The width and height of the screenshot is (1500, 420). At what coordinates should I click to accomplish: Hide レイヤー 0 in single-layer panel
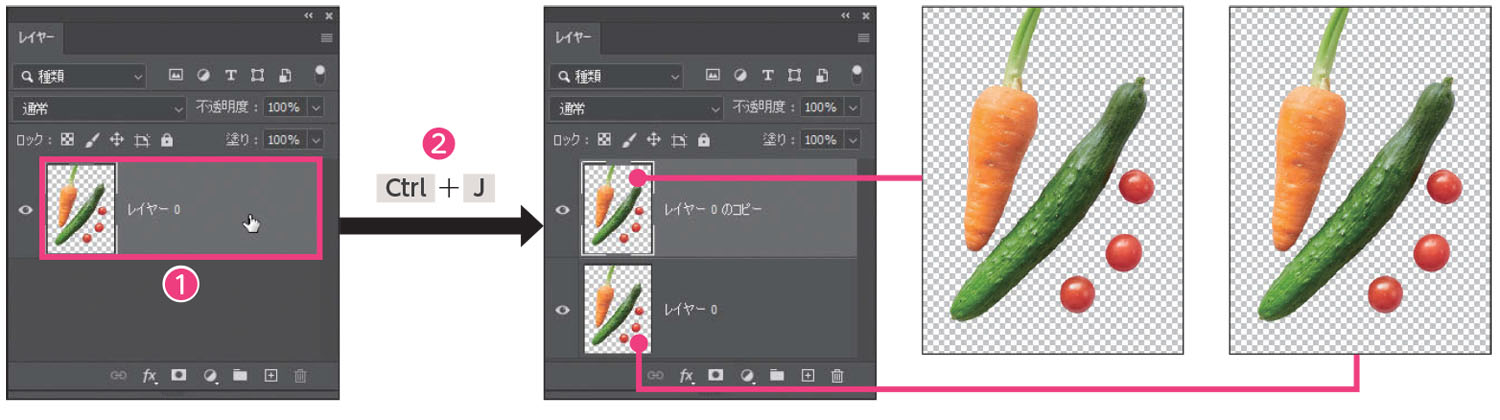(x=27, y=209)
